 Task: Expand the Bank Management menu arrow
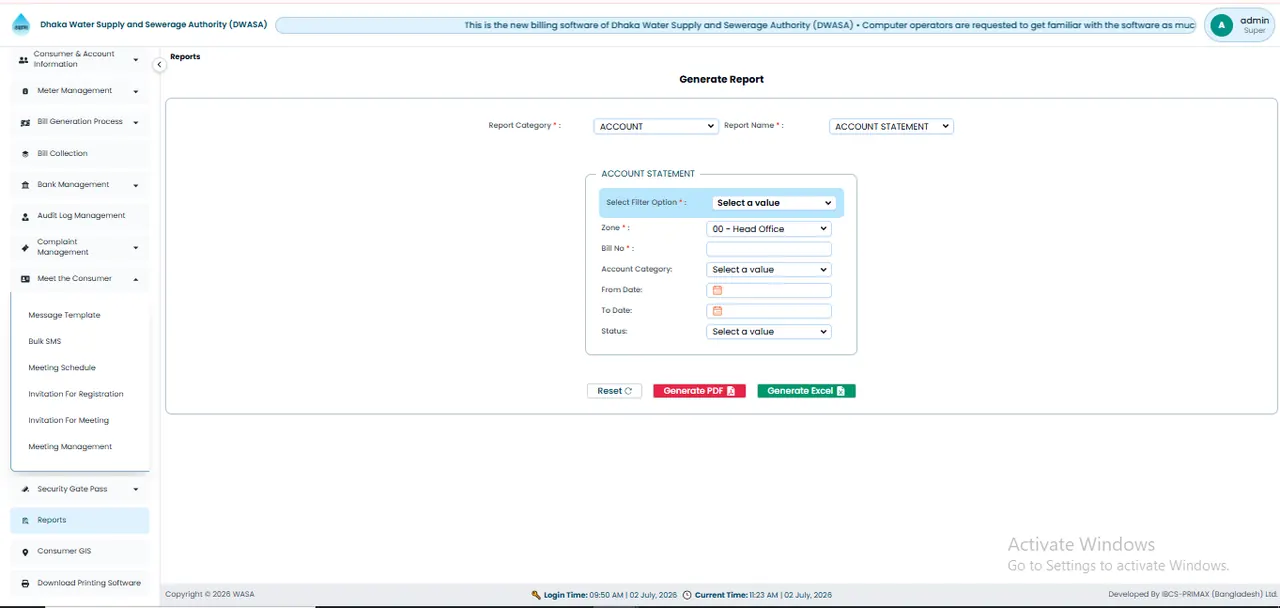click(x=136, y=185)
